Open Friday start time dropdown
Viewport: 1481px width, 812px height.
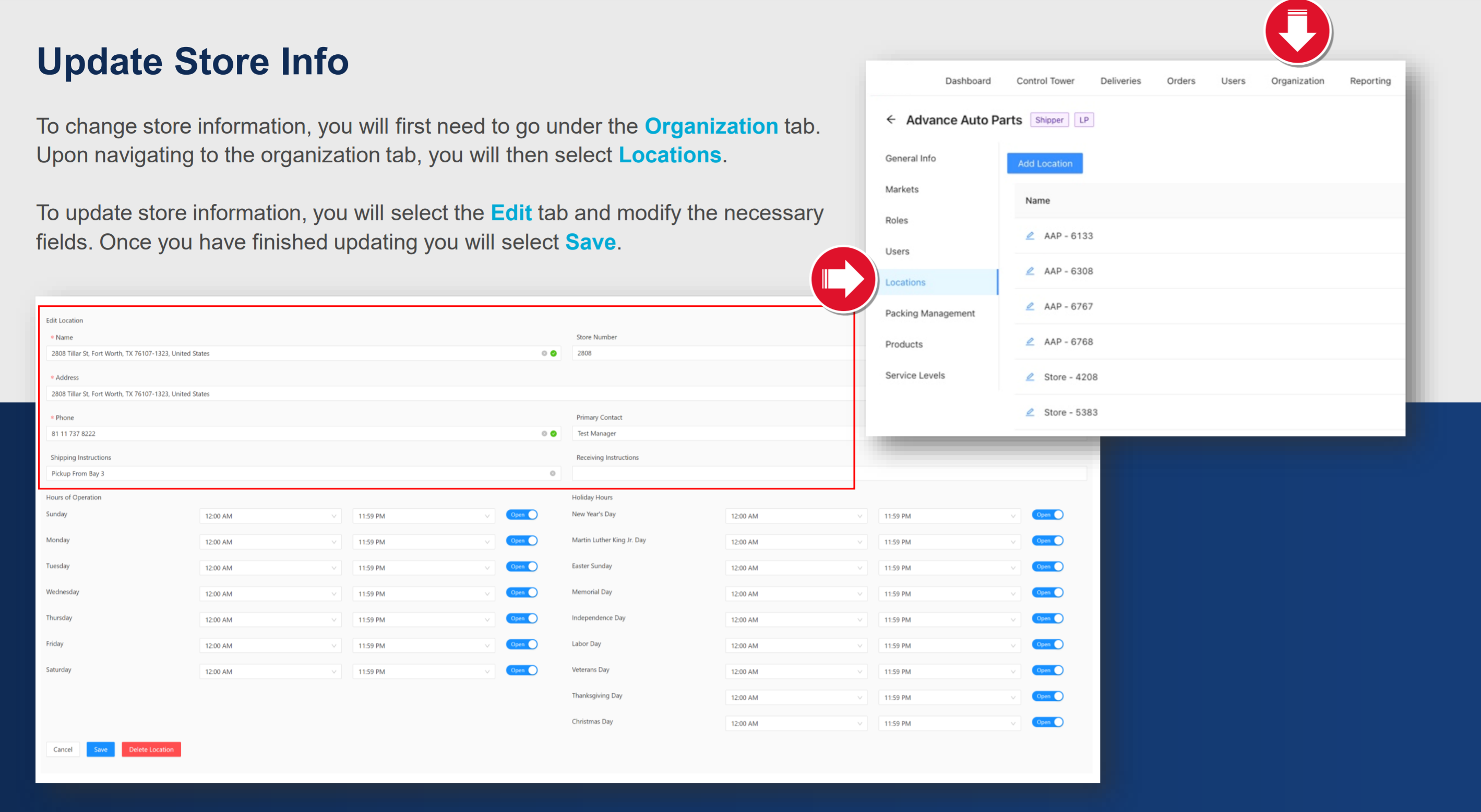click(270, 645)
